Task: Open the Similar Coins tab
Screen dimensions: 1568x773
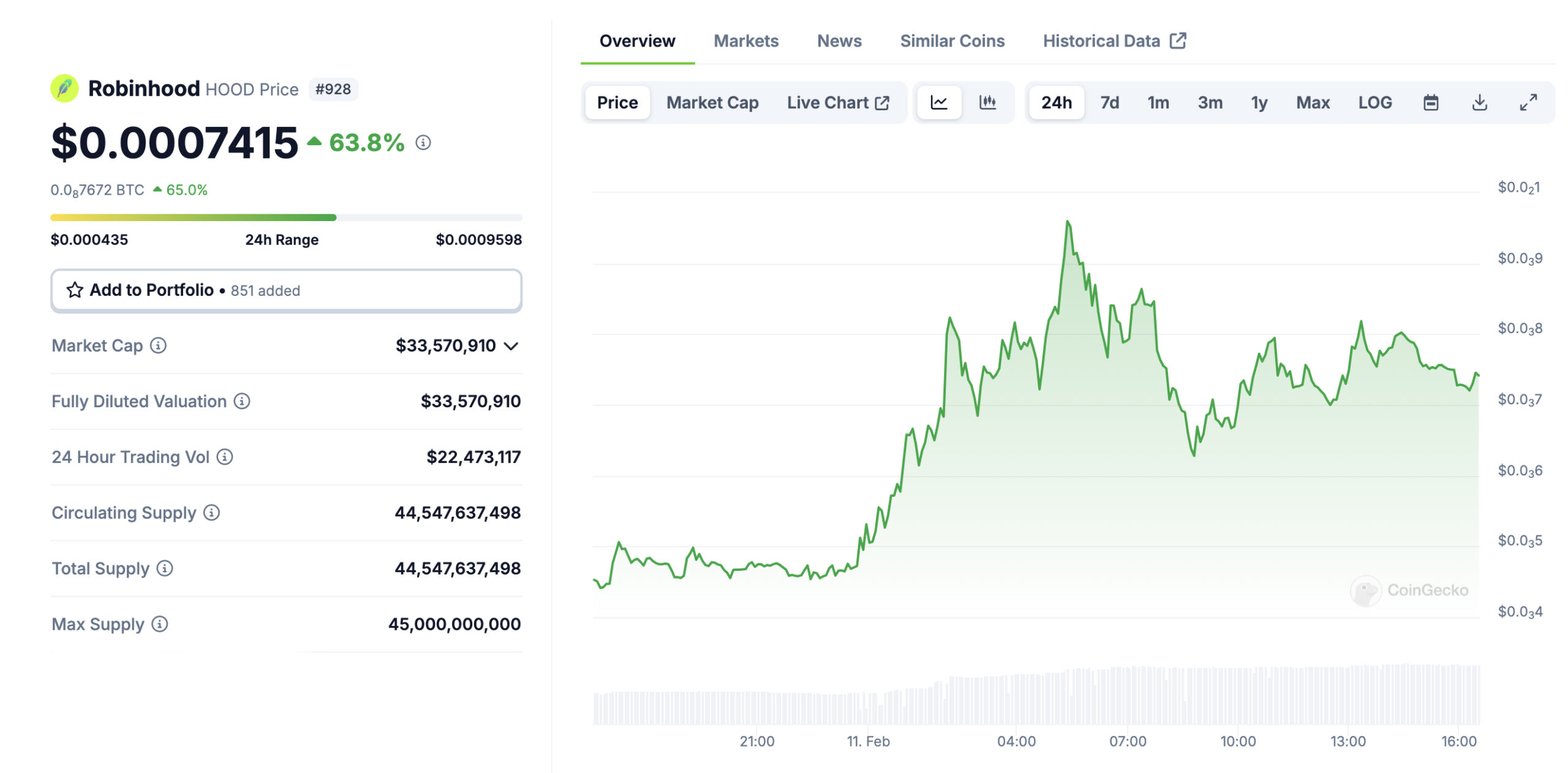Action: point(952,40)
